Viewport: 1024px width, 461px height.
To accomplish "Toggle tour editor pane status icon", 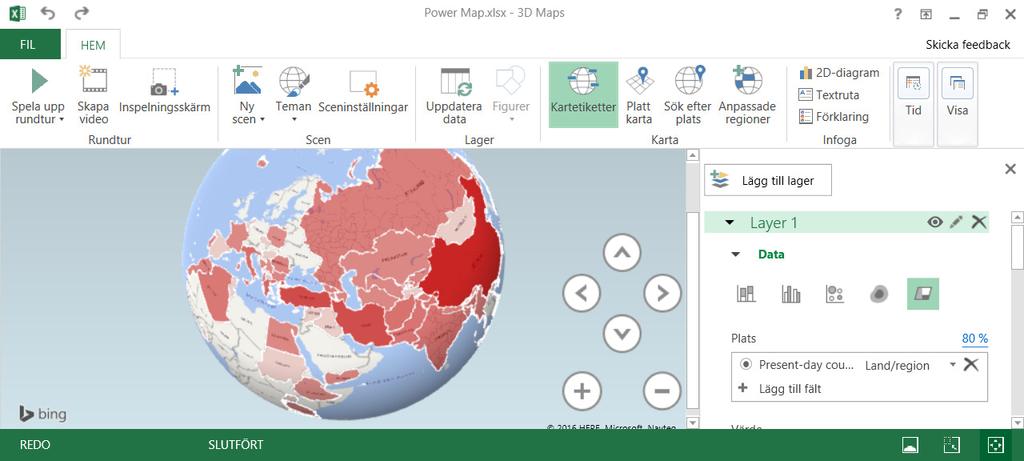I will tap(910, 445).
